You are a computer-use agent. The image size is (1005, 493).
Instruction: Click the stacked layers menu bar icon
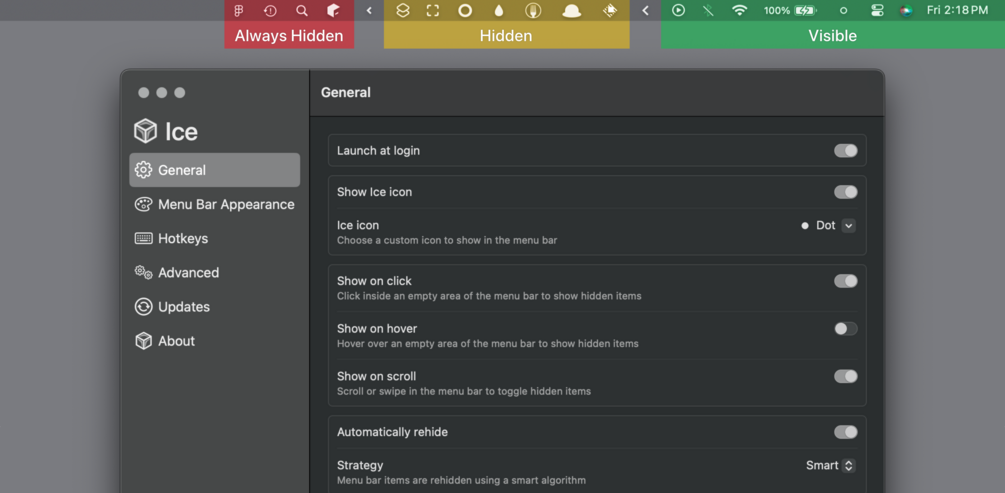(403, 10)
